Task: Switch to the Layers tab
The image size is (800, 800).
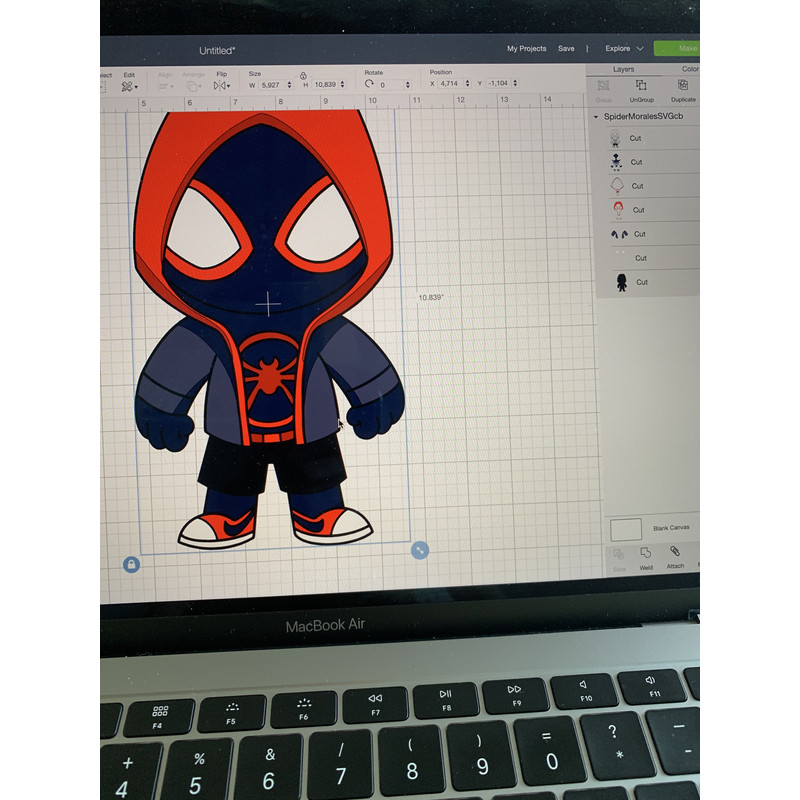Action: (x=624, y=69)
